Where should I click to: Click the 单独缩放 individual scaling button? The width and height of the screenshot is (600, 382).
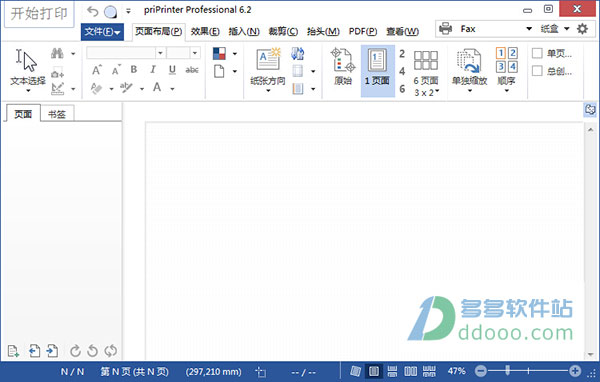469,70
